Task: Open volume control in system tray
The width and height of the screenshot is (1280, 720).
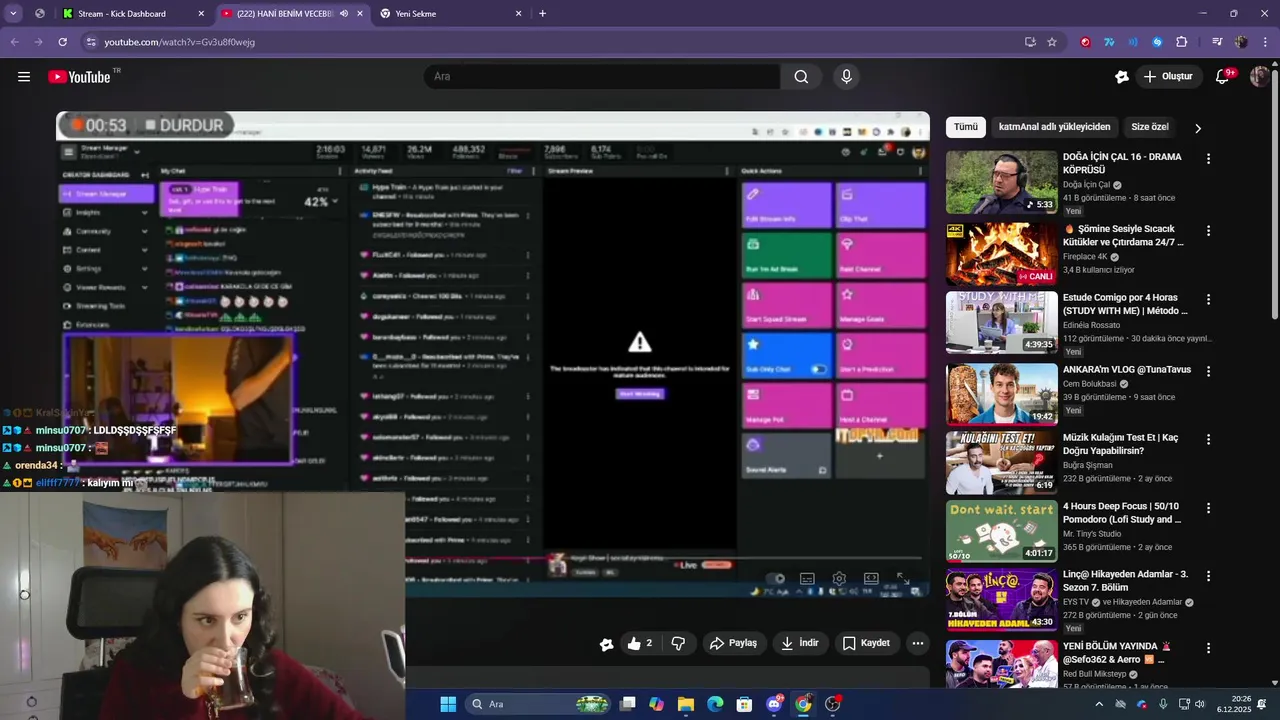Action: point(1199,704)
